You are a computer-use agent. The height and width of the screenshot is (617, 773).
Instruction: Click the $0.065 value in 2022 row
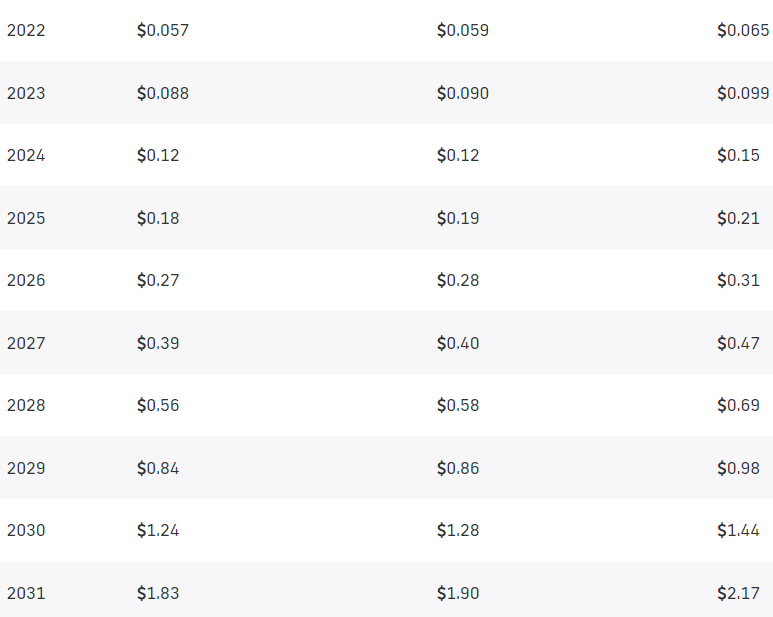pyautogui.click(x=742, y=30)
